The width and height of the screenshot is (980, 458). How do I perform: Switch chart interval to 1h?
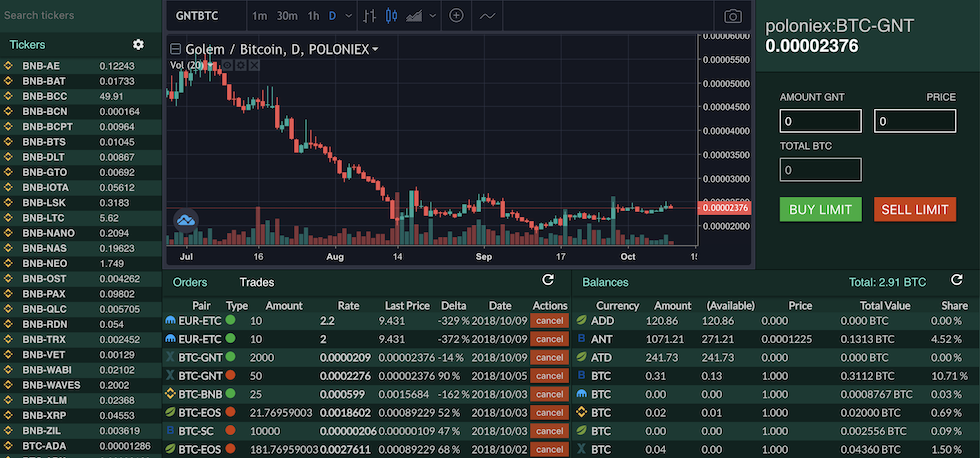coord(313,16)
